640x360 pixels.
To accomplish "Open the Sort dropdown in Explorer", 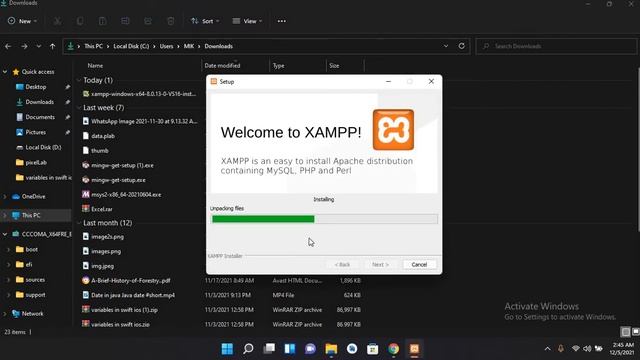I will [x=205, y=21].
